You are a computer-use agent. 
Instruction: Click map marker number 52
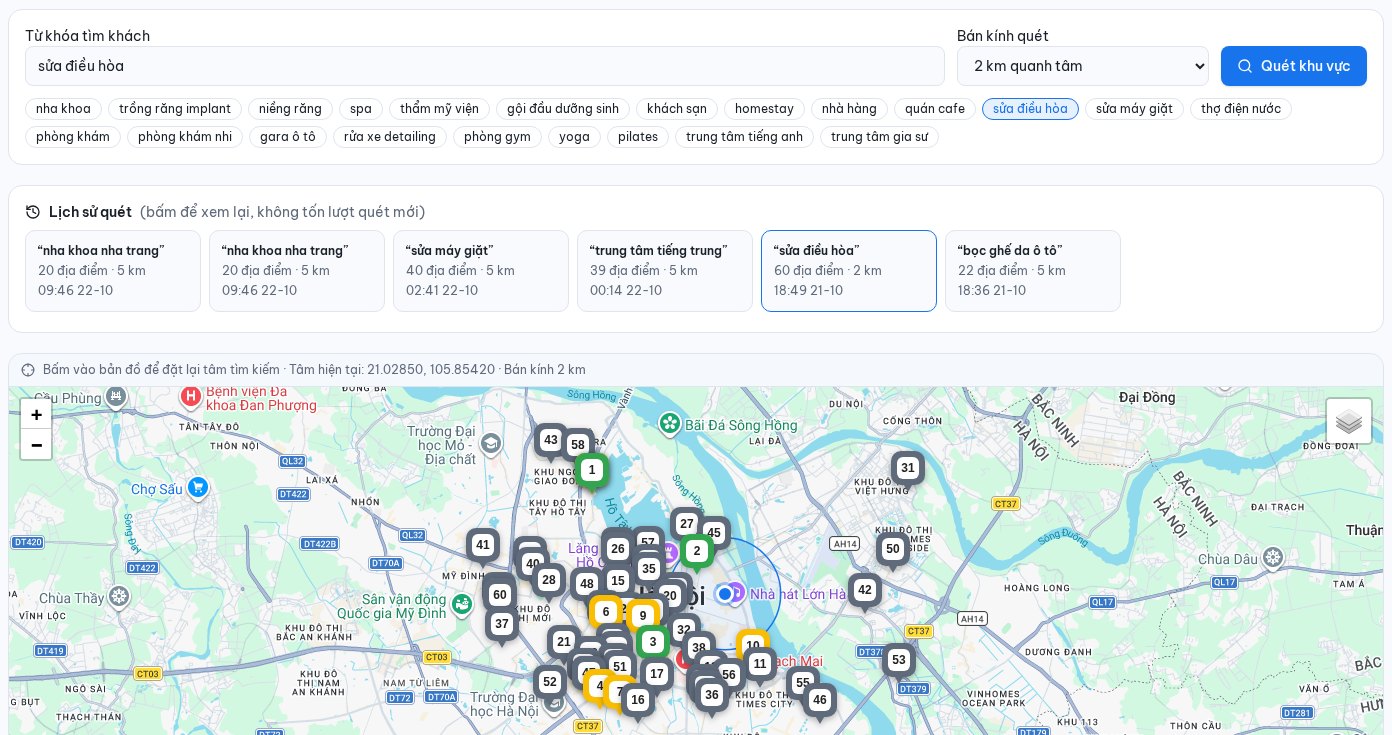[x=550, y=682]
